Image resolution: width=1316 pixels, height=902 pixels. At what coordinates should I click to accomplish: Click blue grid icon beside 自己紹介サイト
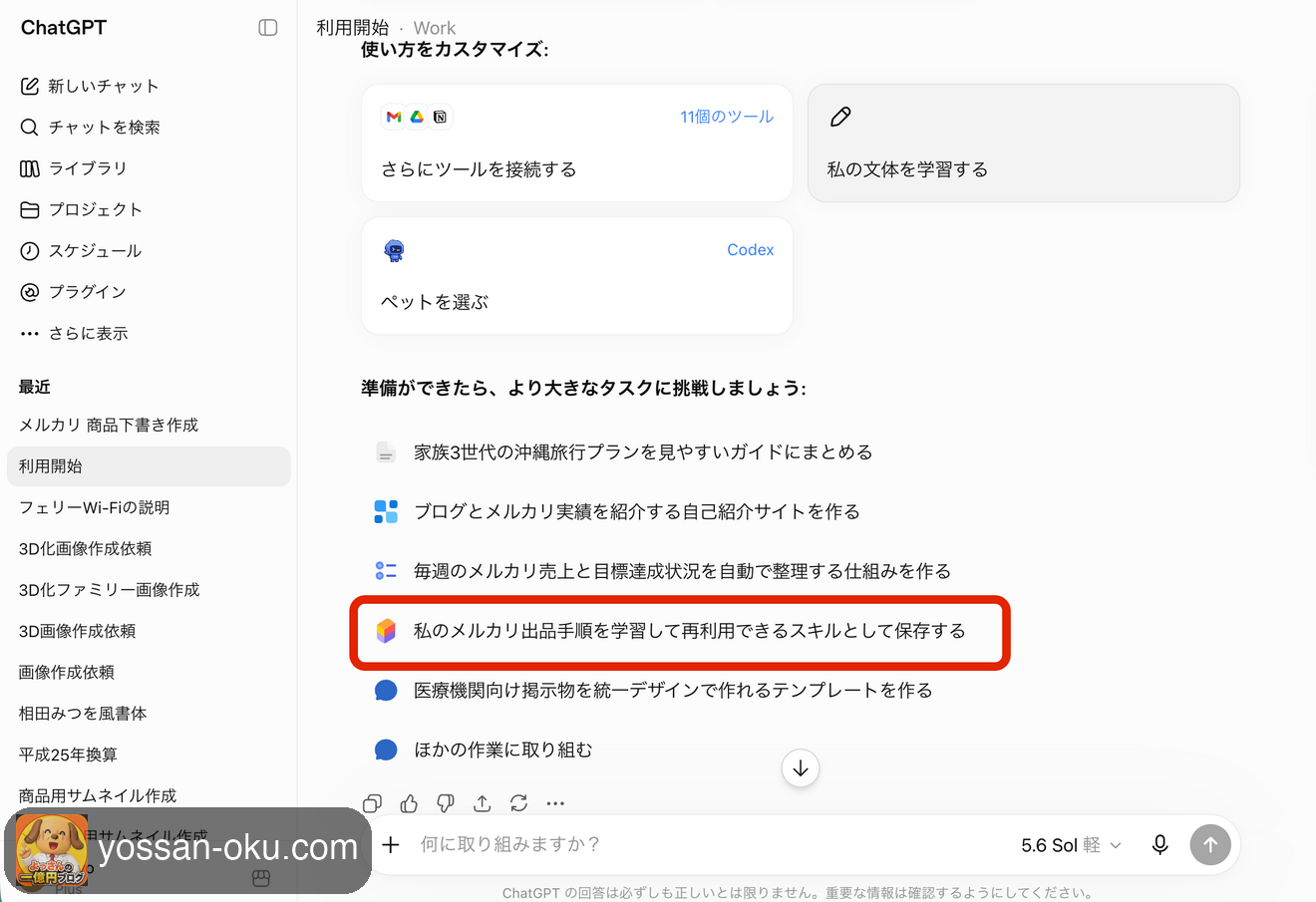[x=386, y=511]
